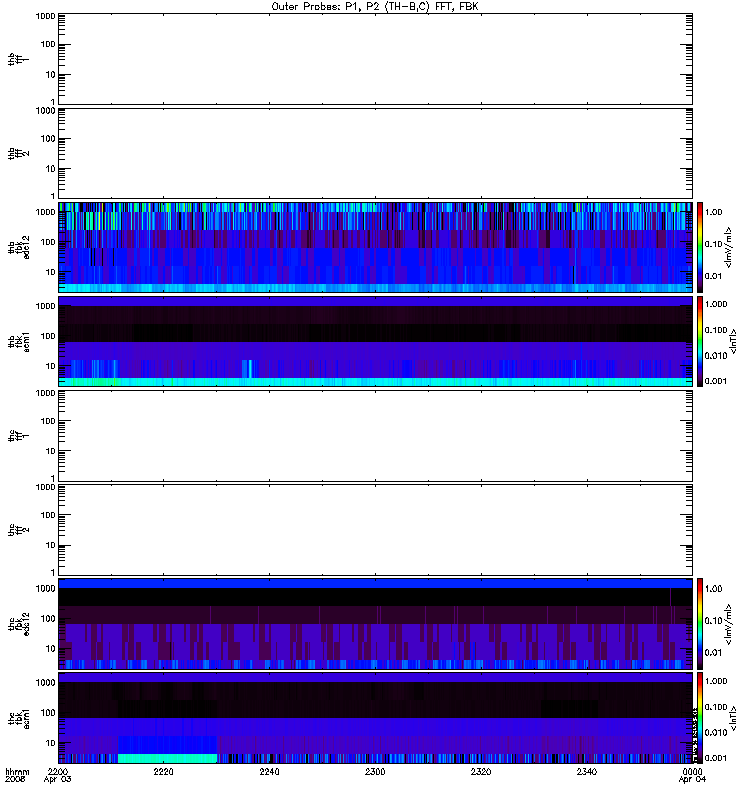Click the thb fbk edc12 spectrogram panel
Image resolution: width=750 pixels, height=800 pixels.
(x=376, y=247)
